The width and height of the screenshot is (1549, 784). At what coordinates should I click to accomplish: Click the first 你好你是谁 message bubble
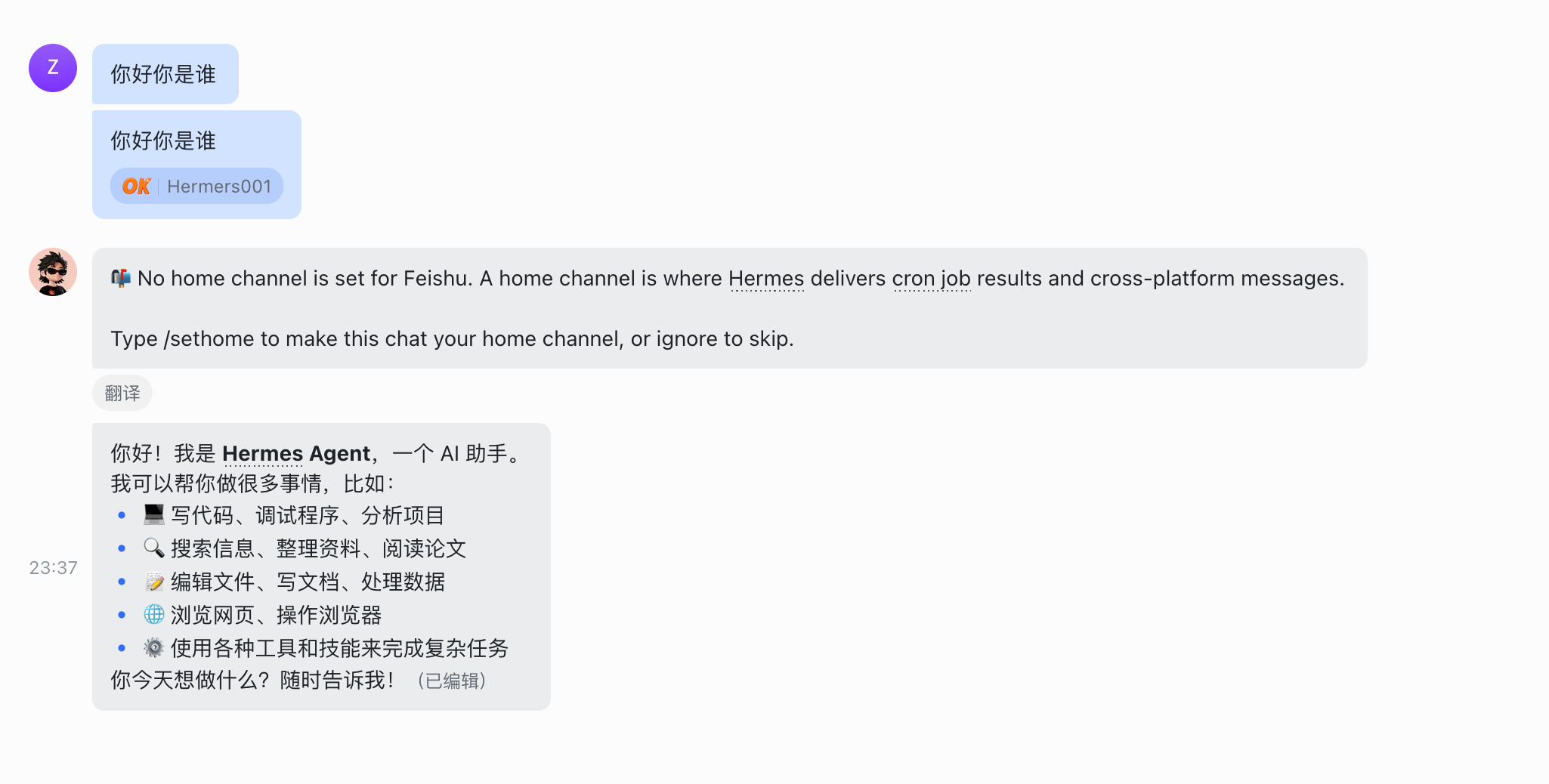tap(165, 74)
